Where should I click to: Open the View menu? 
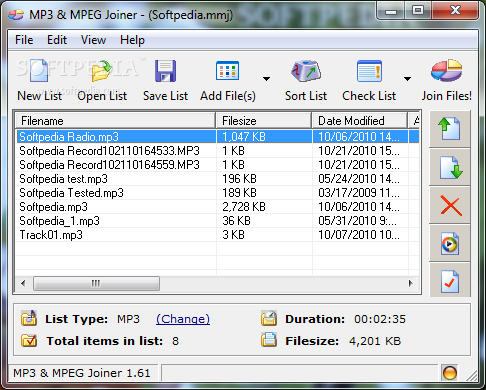pyautogui.click(x=93, y=40)
